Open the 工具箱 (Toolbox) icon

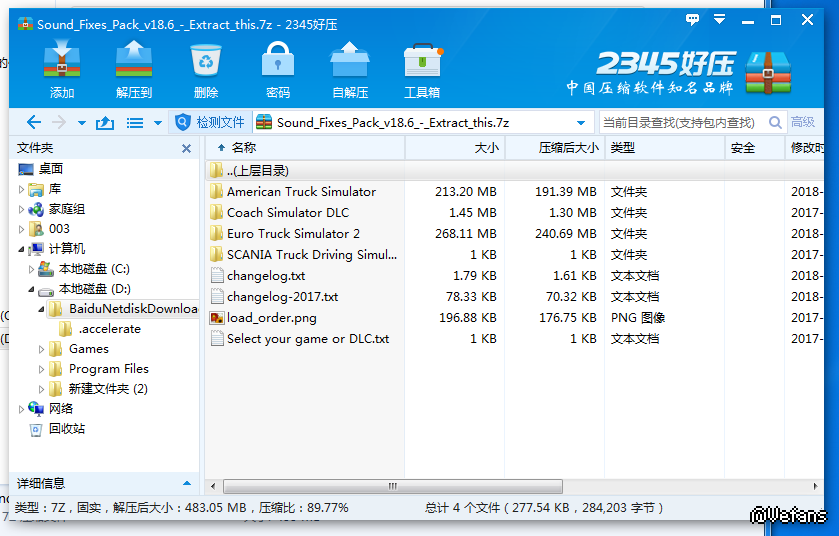(421, 70)
